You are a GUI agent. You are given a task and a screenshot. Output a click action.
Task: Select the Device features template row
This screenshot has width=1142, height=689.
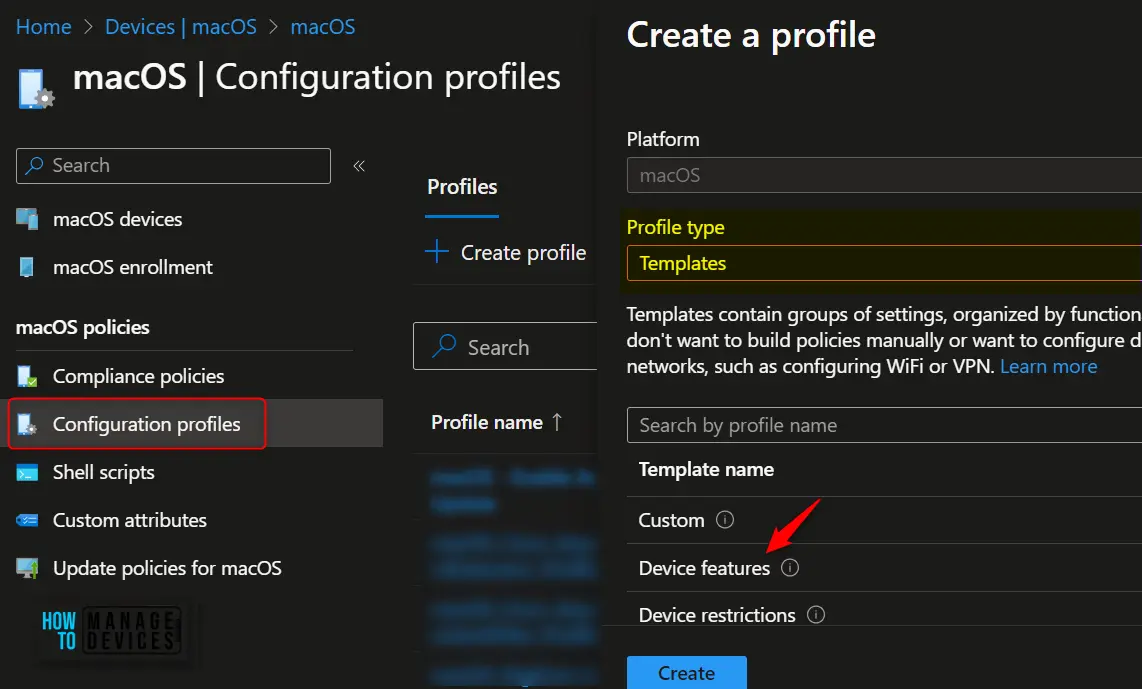click(x=884, y=567)
